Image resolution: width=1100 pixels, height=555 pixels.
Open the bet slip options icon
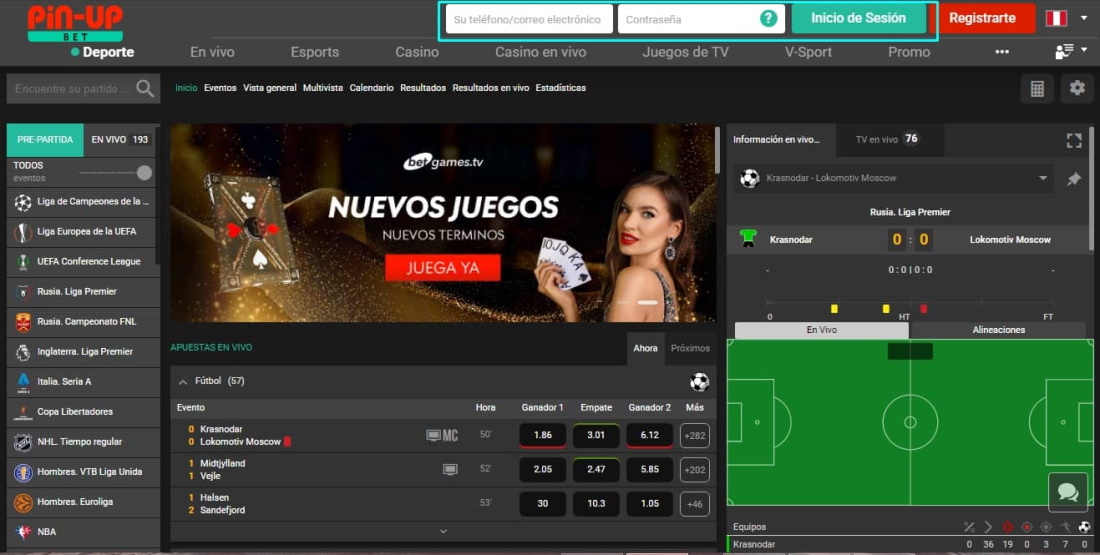click(1064, 51)
